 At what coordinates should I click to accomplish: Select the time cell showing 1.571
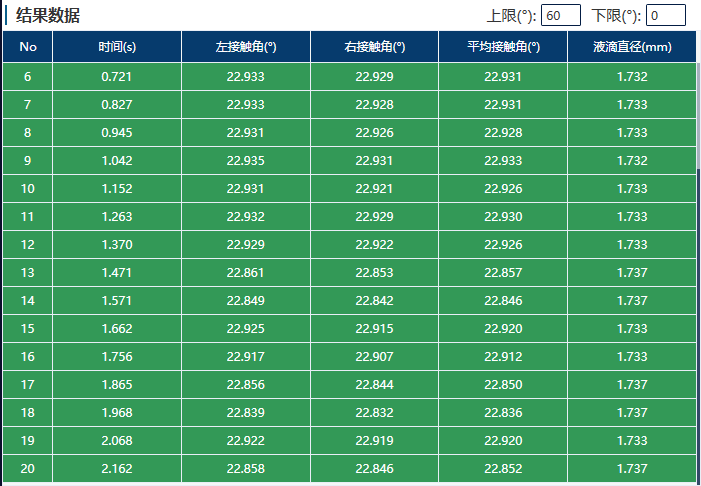117,301
